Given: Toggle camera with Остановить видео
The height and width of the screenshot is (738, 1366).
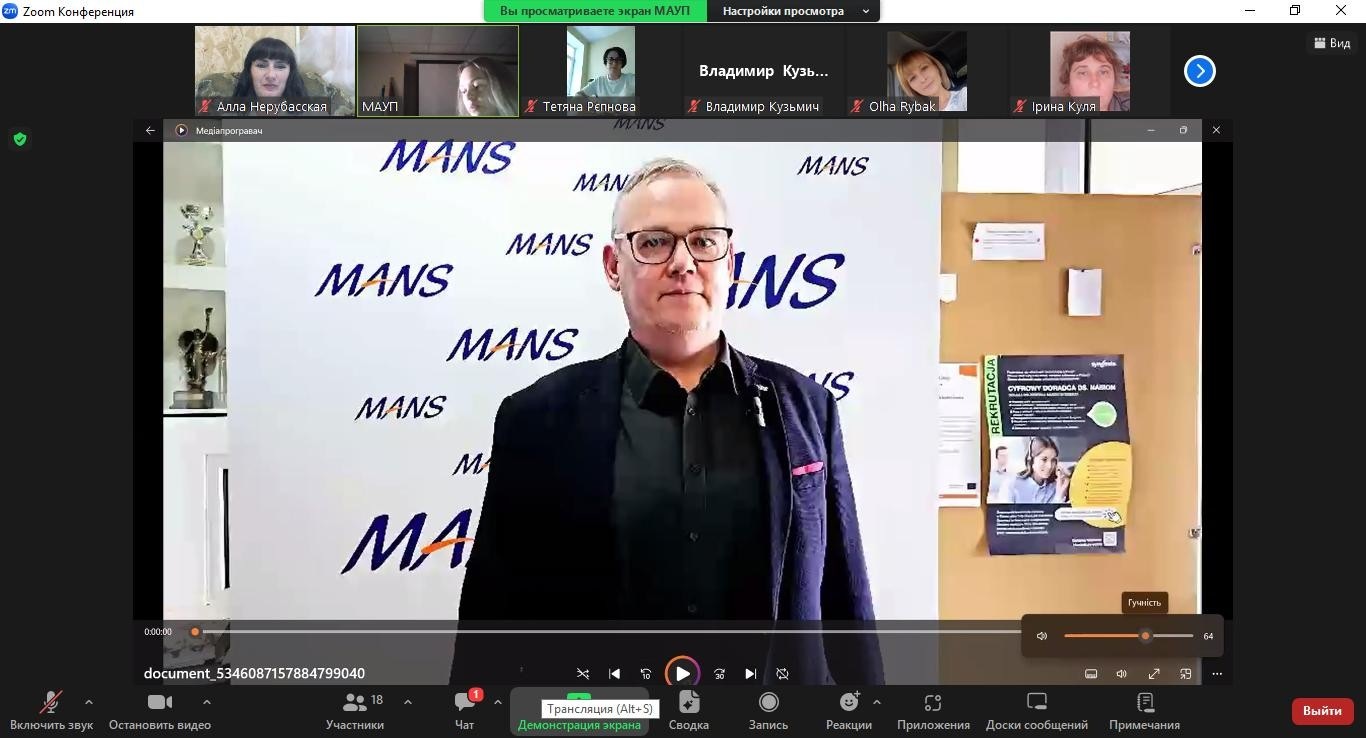Looking at the screenshot, I should [x=160, y=703].
